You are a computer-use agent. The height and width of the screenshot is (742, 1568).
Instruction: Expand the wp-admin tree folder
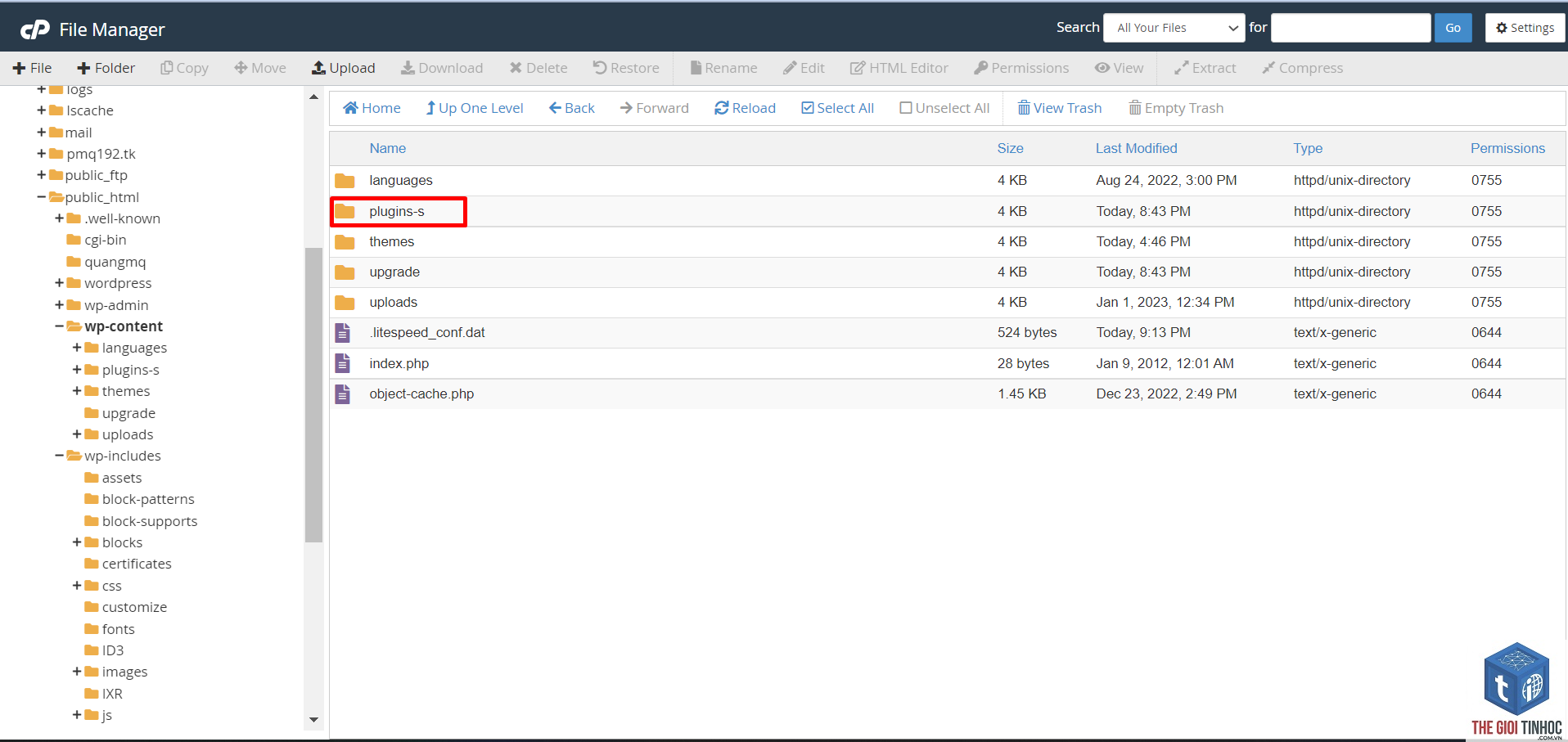click(x=59, y=304)
